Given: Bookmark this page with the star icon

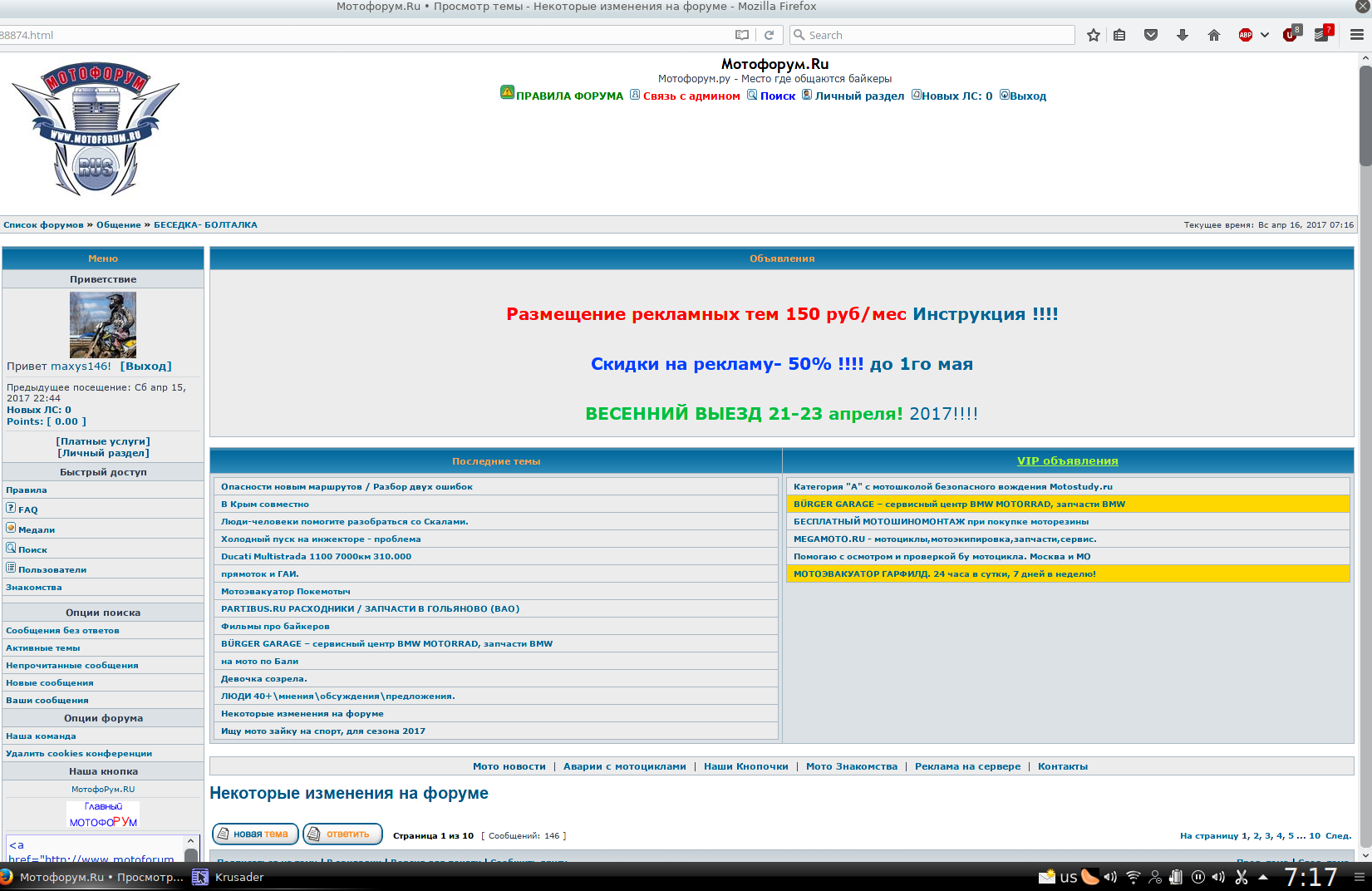Looking at the screenshot, I should [x=1094, y=35].
